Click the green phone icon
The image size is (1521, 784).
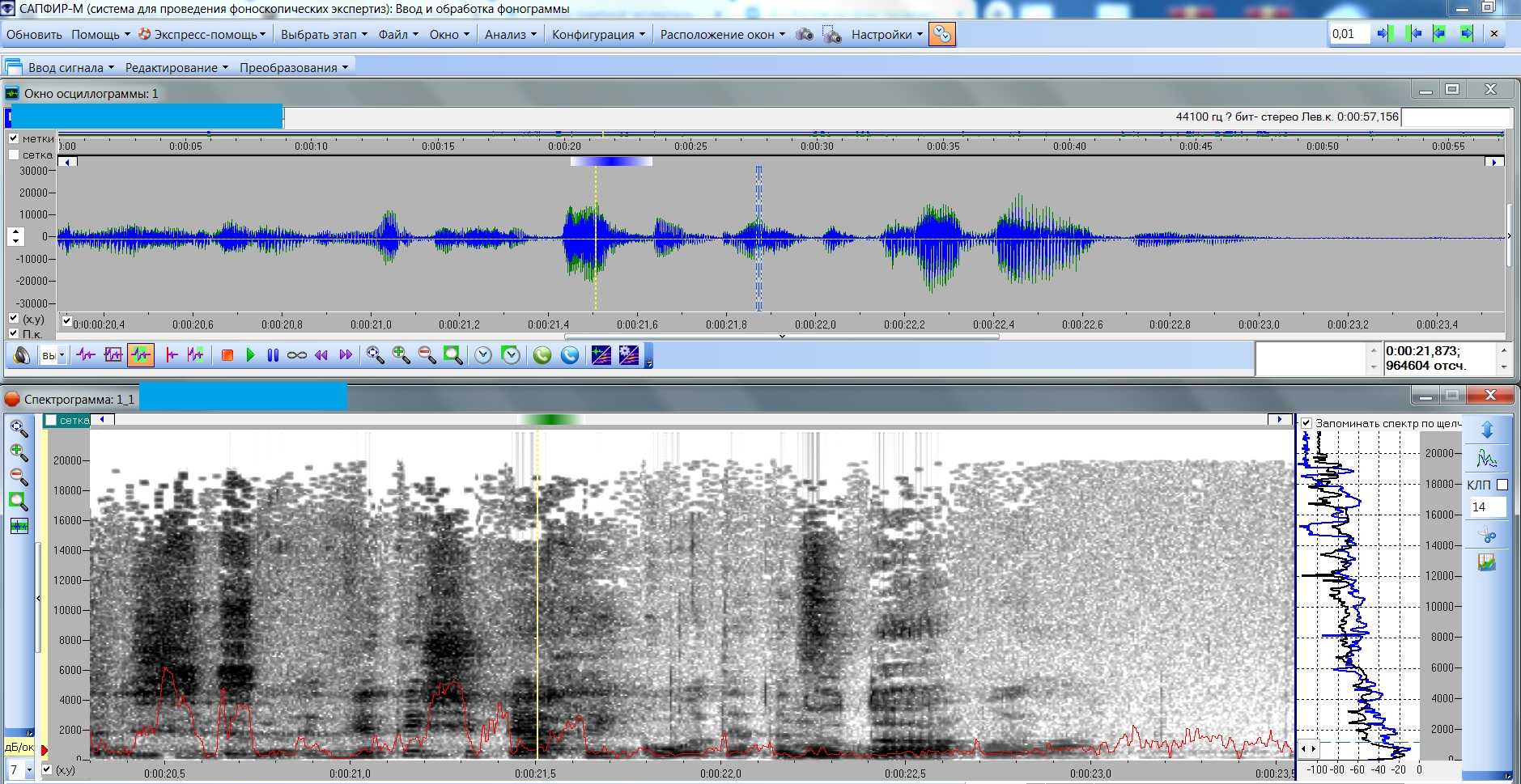point(542,355)
